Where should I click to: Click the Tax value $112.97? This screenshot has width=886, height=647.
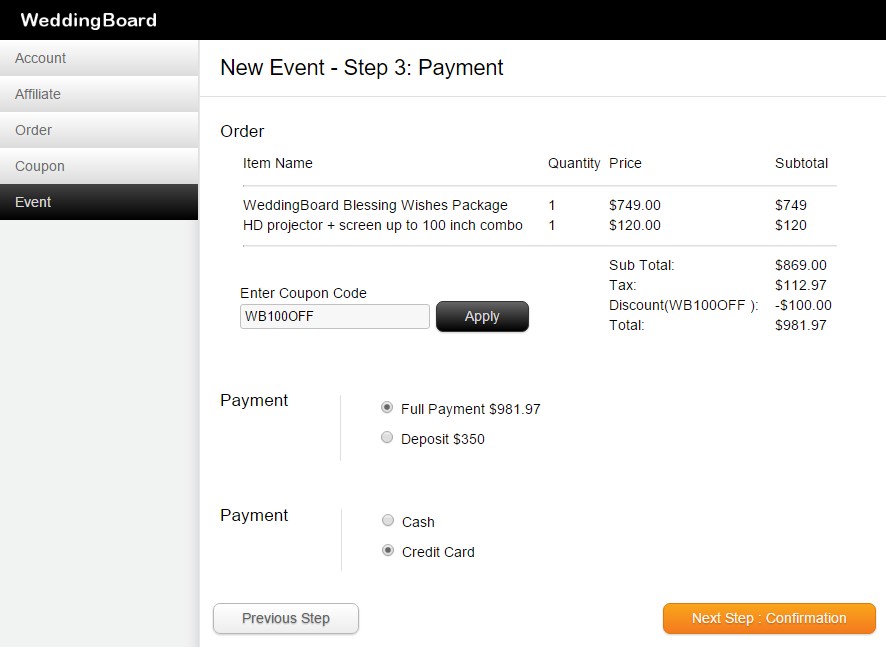click(x=801, y=285)
